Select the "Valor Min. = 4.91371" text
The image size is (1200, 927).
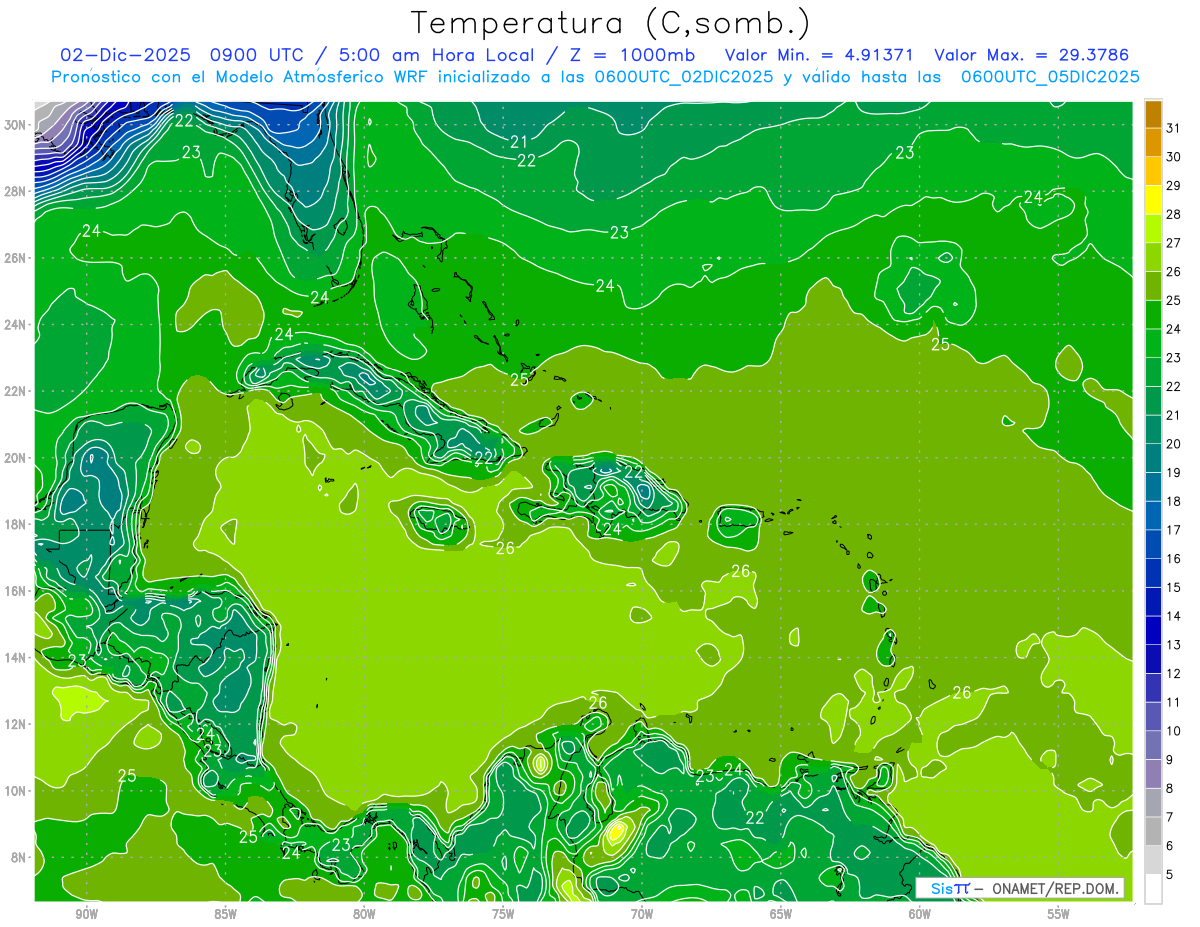819,55
